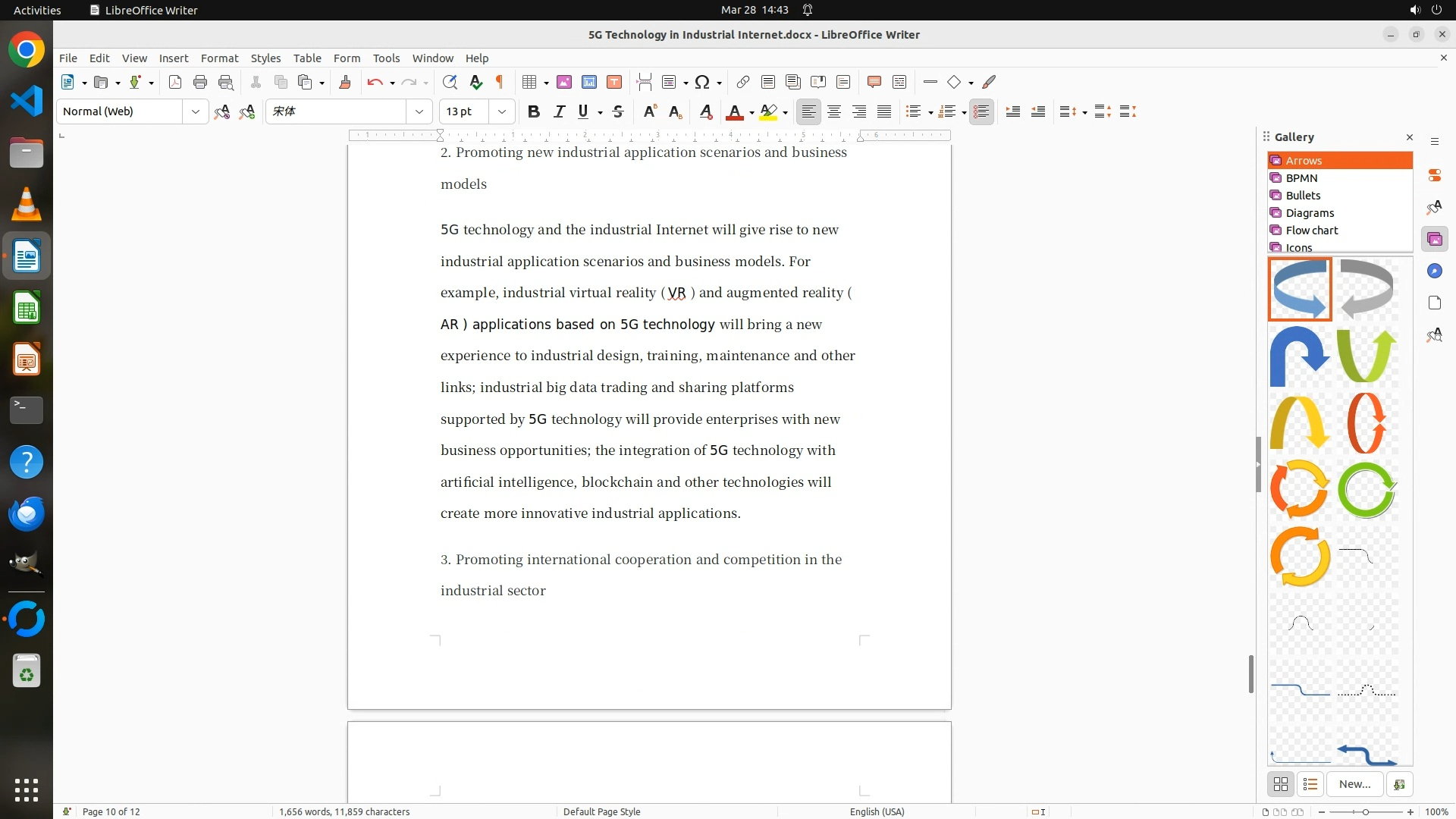Click the Print toolbar icon
This screenshot has height=819, width=1456.
coord(200,82)
